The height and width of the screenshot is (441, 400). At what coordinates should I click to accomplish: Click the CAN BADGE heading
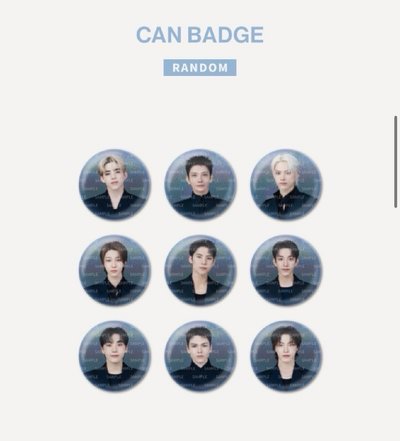pyautogui.click(x=200, y=35)
